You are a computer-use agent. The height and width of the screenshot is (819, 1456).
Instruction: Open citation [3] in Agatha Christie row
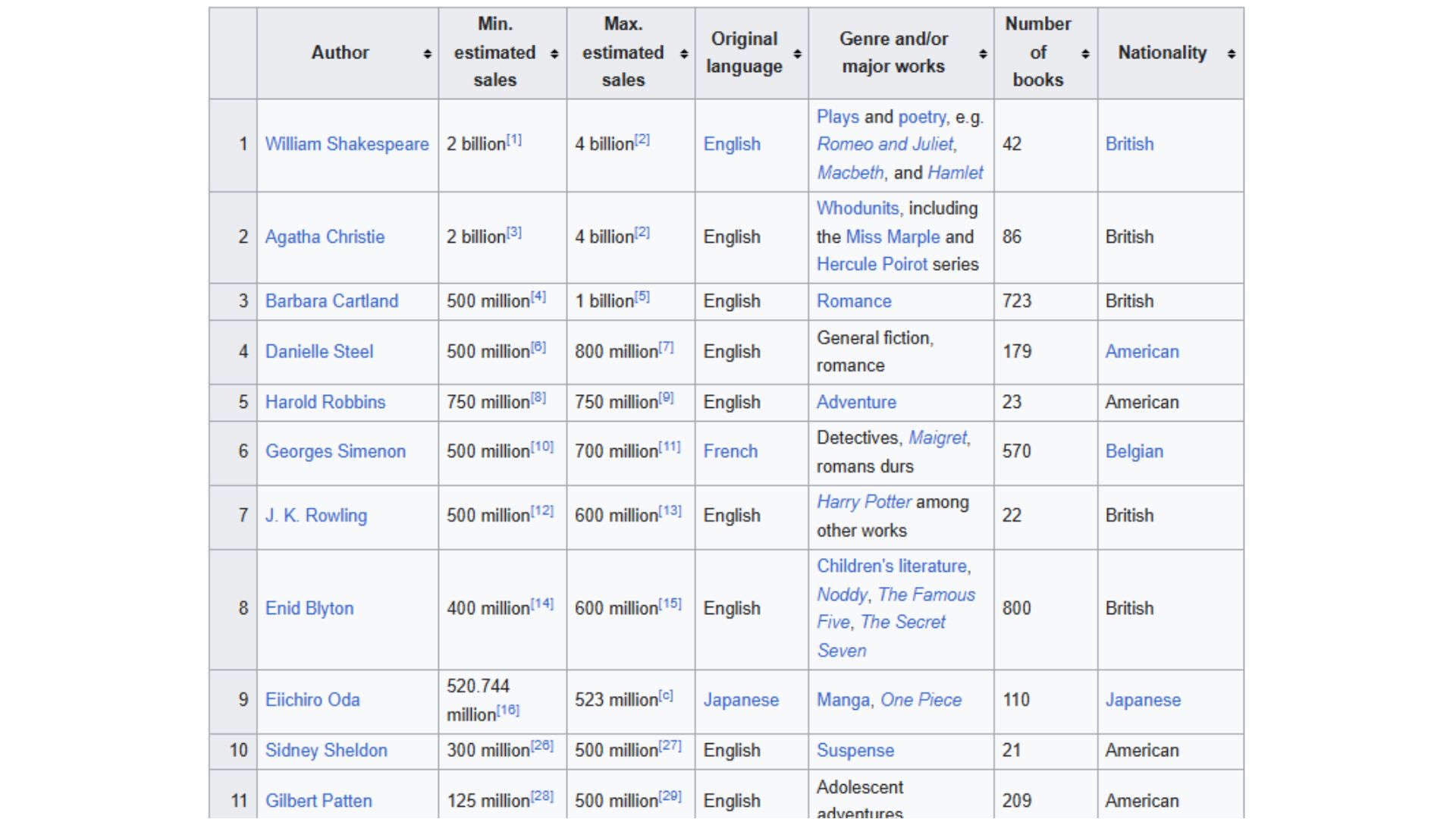pyautogui.click(x=514, y=232)
